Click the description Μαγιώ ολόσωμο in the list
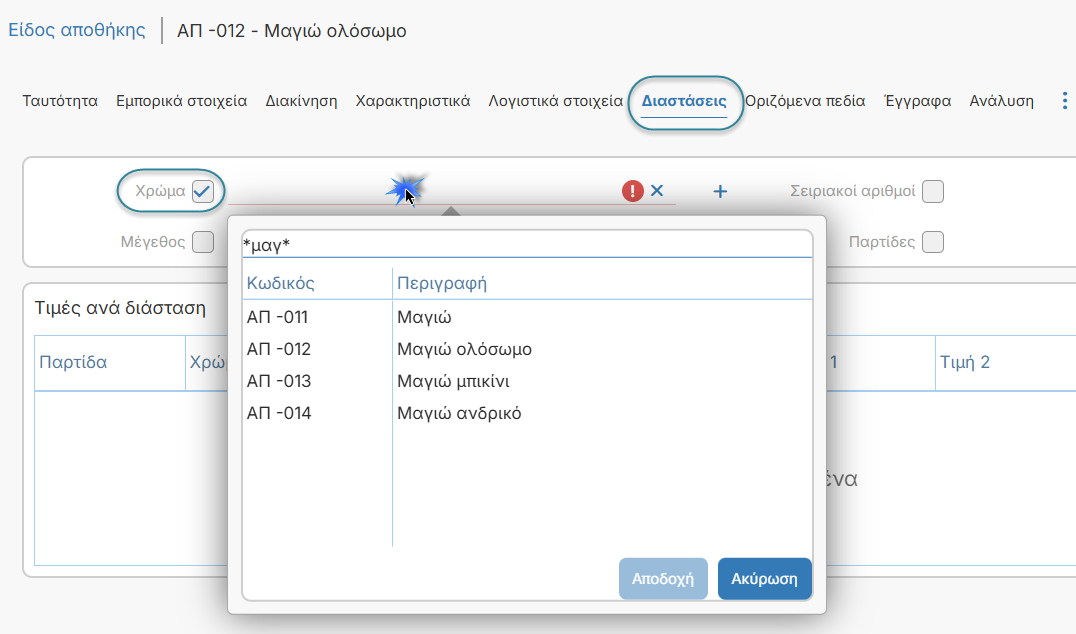The image size is (1076, 634). [x=465, y=349]
